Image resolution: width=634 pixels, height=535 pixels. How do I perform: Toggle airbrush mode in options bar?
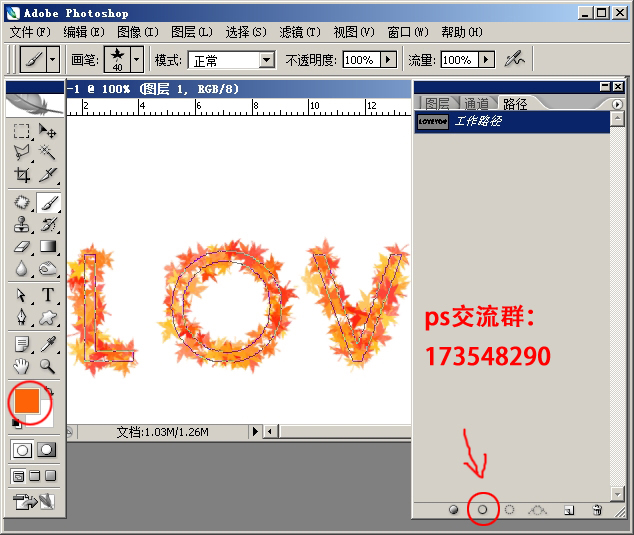(514, 59)
